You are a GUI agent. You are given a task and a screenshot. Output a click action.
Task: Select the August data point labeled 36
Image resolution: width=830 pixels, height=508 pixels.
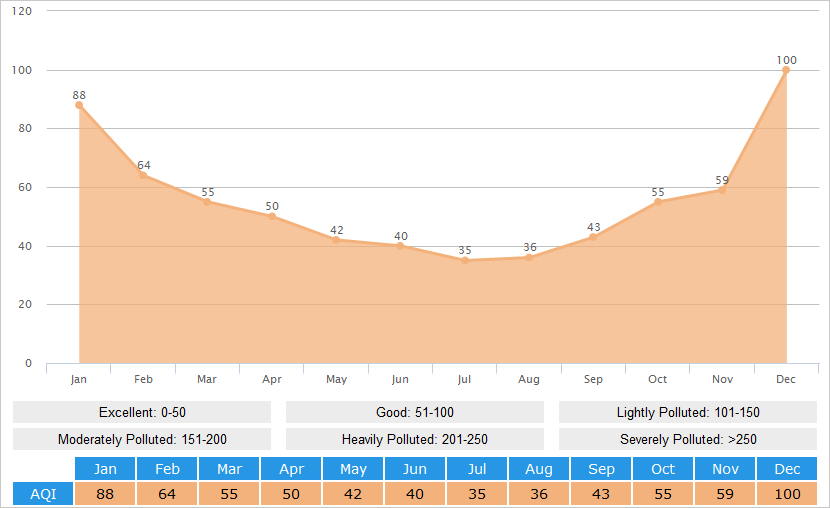click(529, 257)
